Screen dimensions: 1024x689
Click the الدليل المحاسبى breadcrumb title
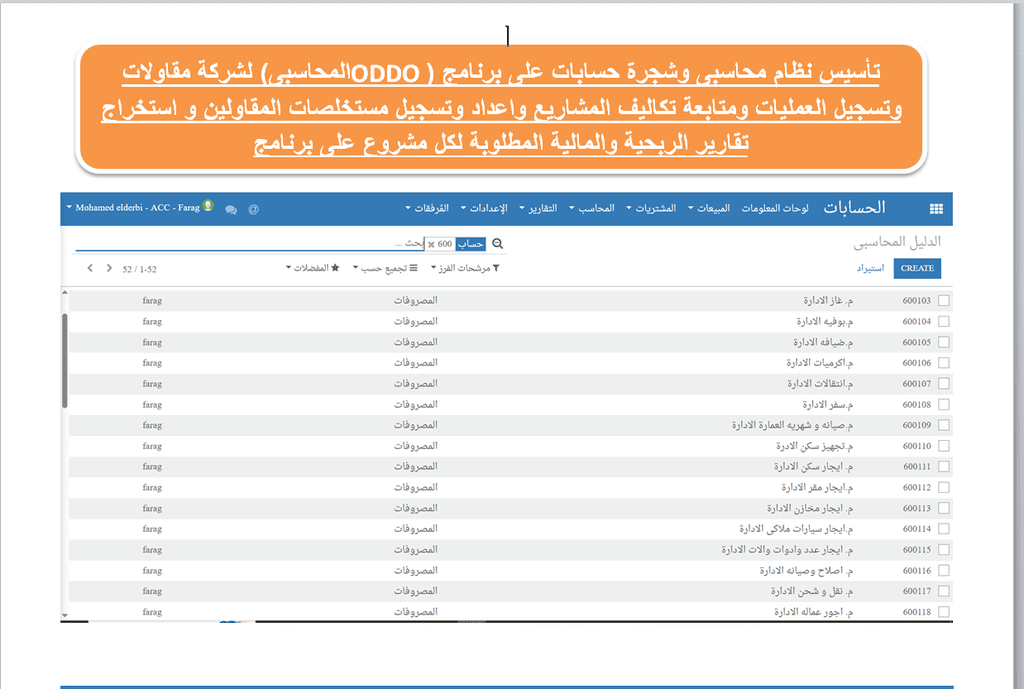pyautogui.click(x=897, y=242)
